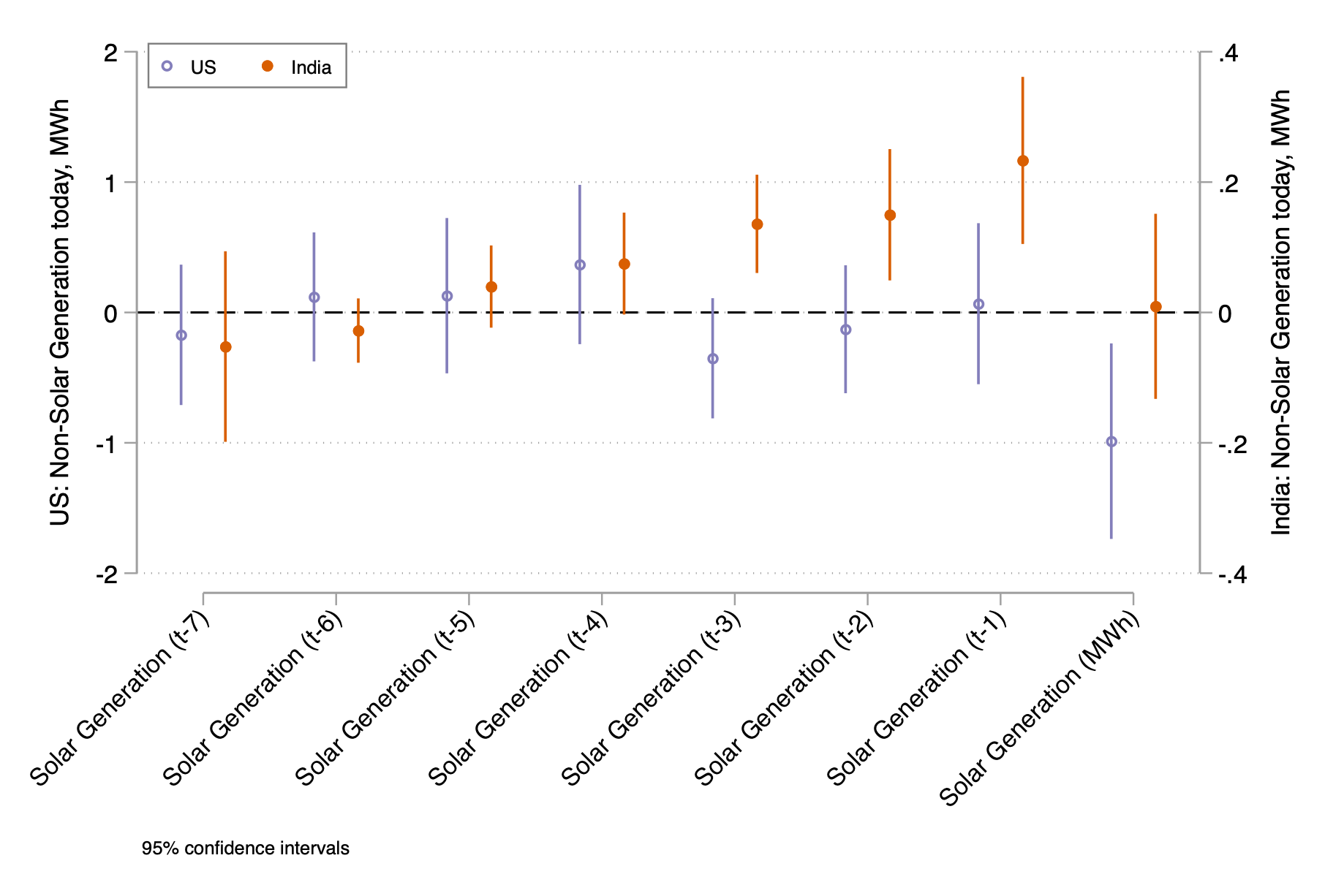Click the India dot at t-6
This screenshot has width=1344, height=896.
point(358,331)
